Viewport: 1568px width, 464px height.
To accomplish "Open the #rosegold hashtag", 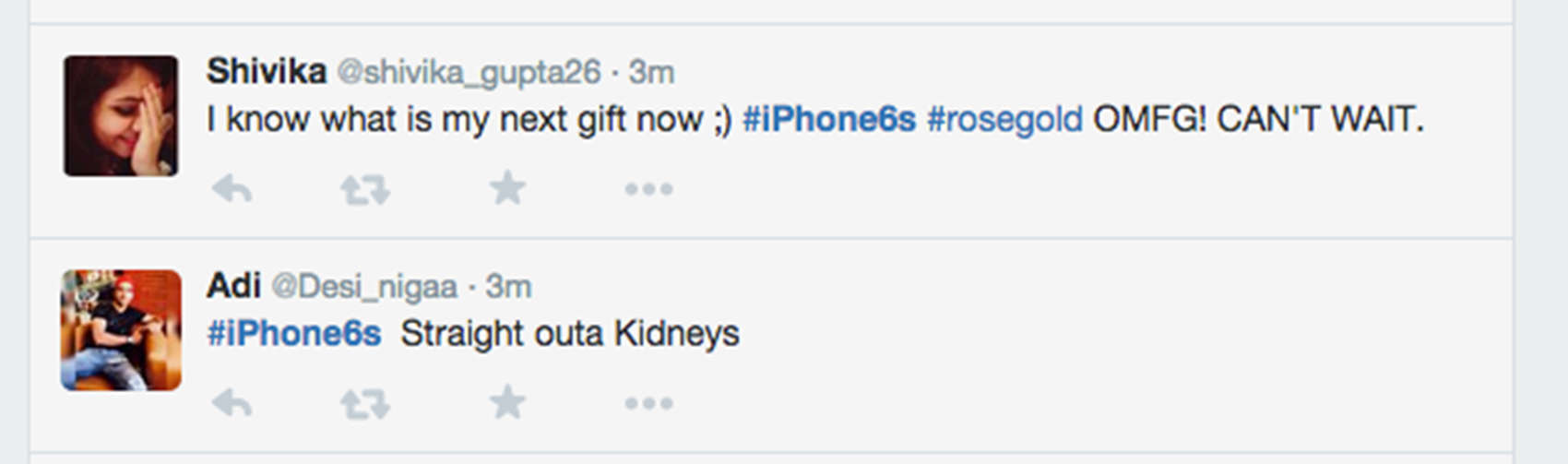I will [1004, 119].
